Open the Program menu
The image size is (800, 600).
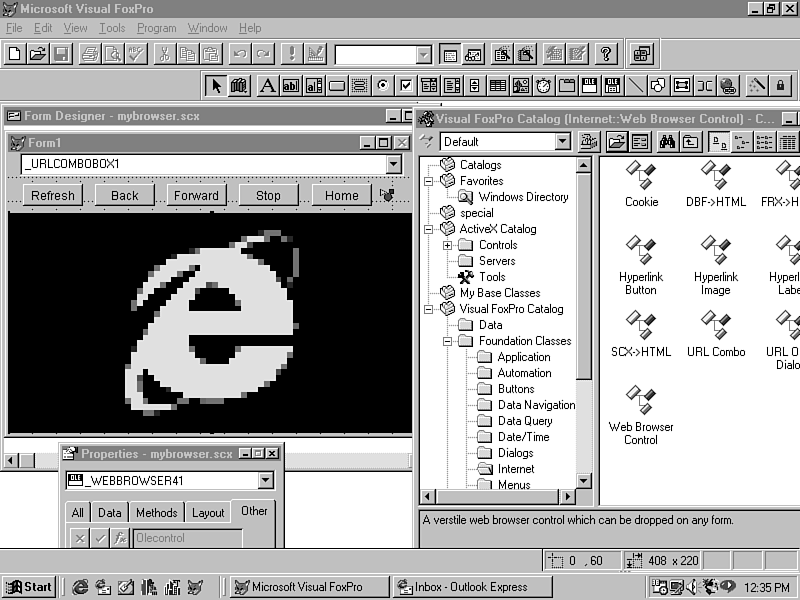pyautogui.click(x=156, y=28)
